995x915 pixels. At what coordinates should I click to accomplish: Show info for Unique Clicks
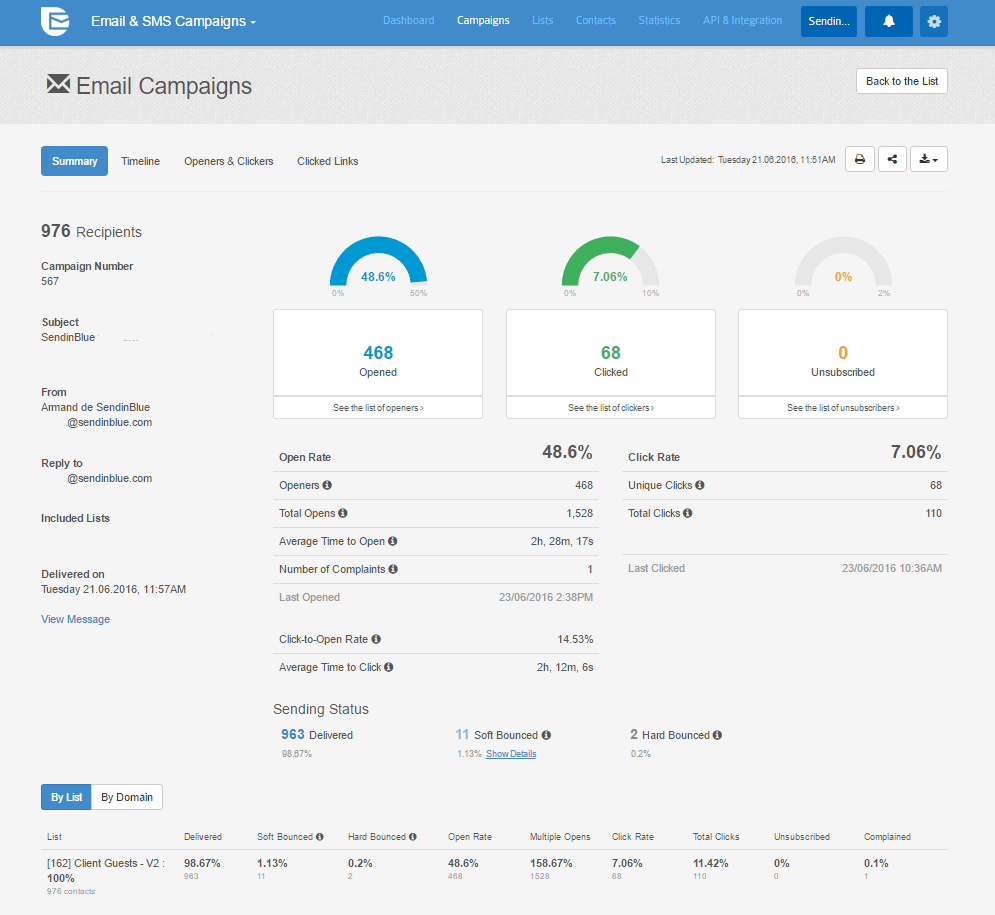coord(700,485)
